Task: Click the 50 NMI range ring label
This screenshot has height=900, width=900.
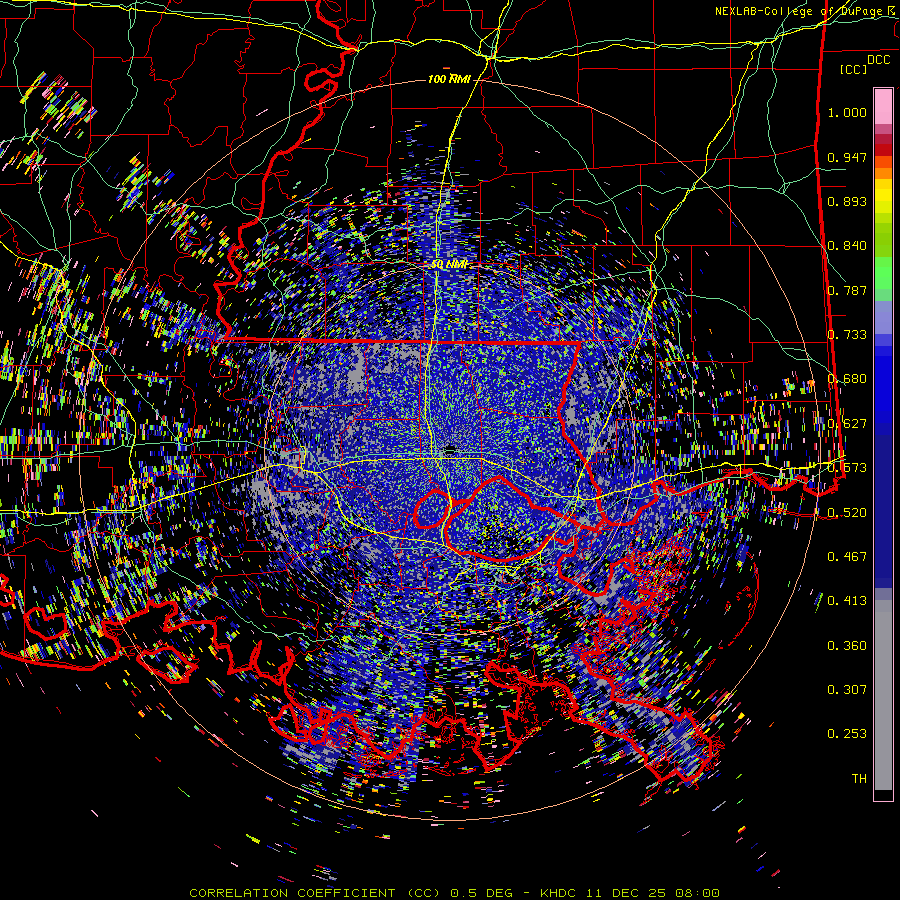Action: [x=449, y=265]
